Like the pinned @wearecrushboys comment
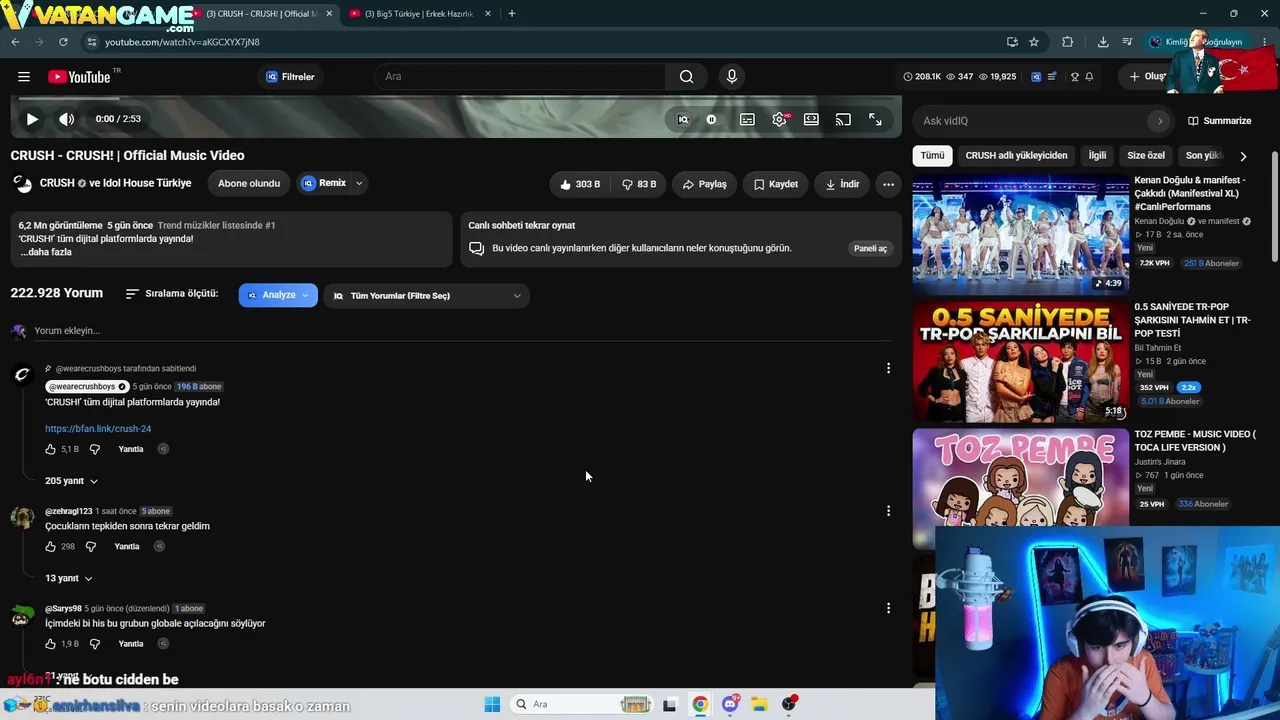Screen dimensions: 1280x720 pyautogui.click(x=51, y=449)
